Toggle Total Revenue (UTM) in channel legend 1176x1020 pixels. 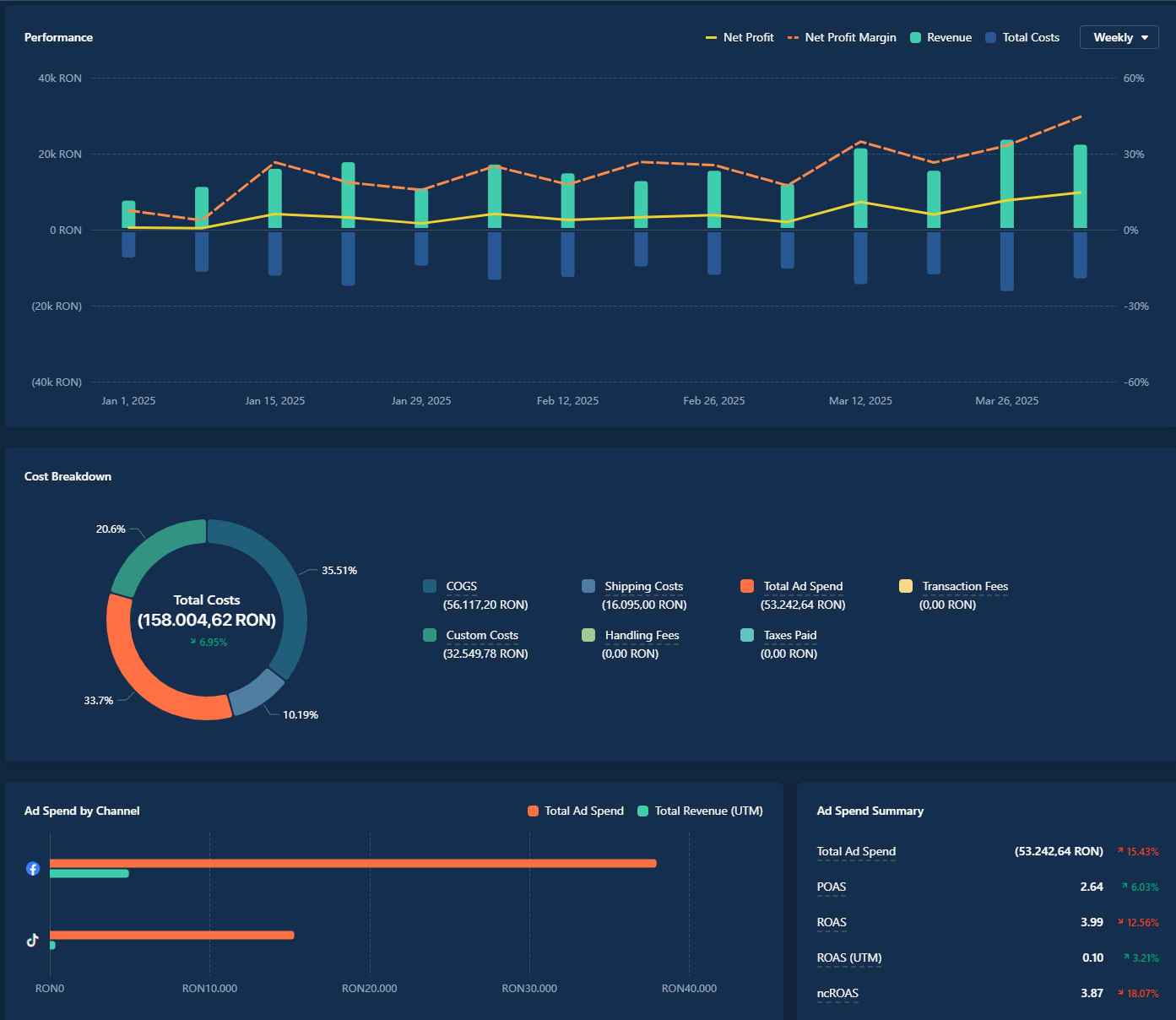(x=701, y=811)
